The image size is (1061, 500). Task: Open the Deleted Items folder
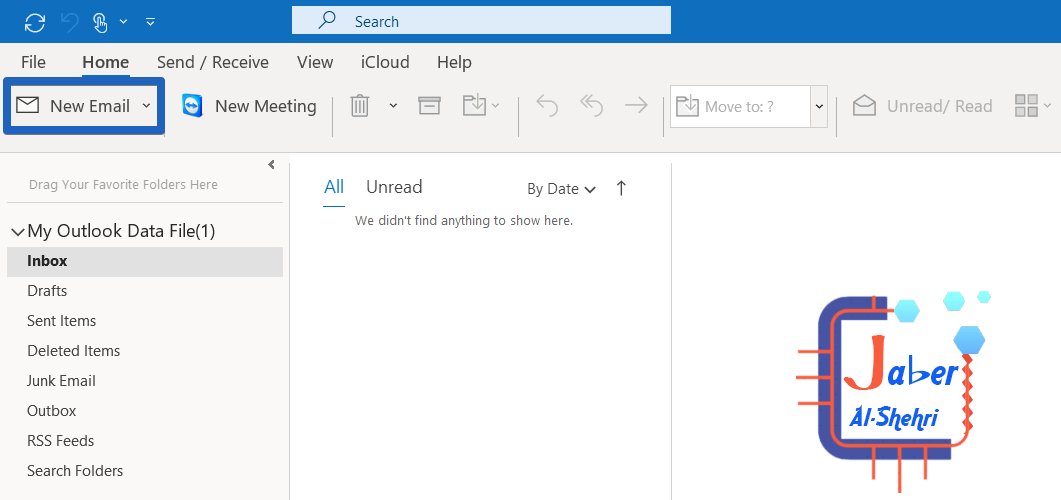point(74,350)
